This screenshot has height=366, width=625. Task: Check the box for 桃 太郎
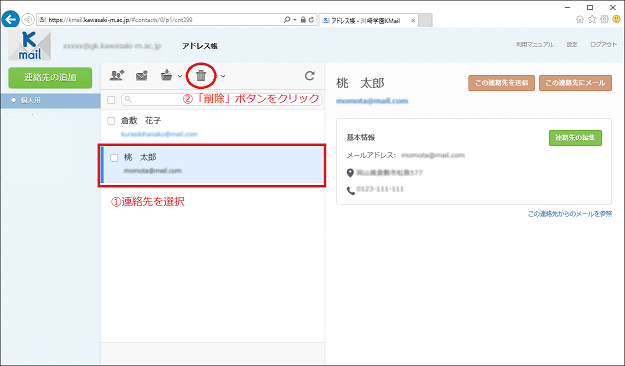[x=114, y=158]
